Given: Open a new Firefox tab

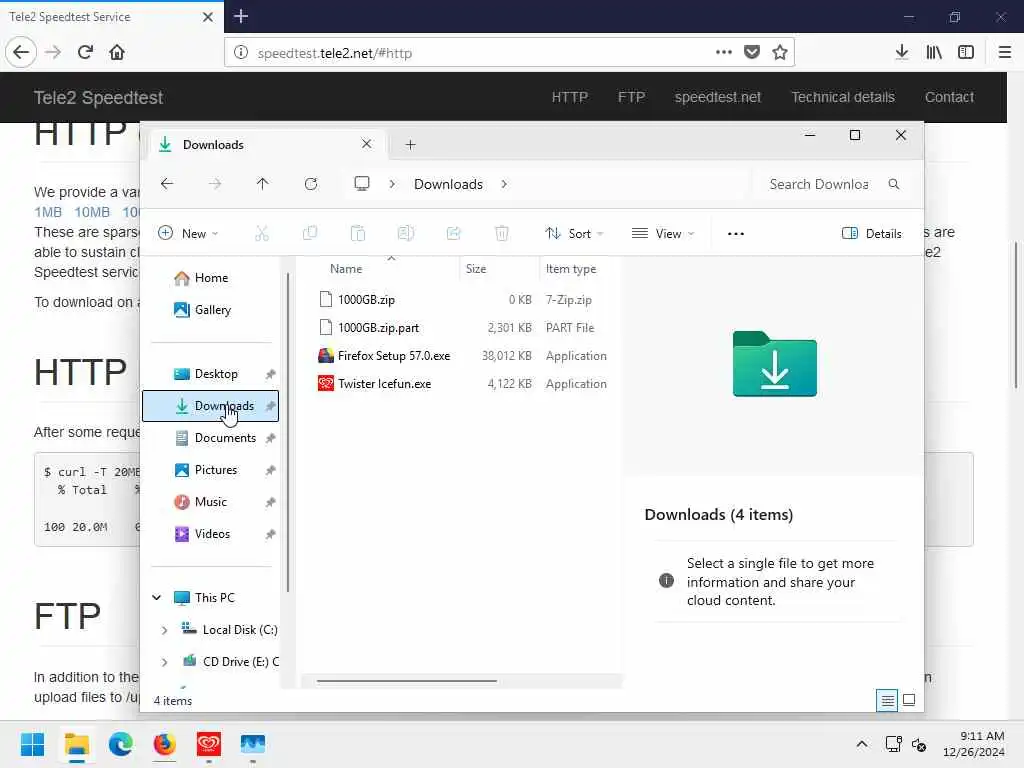Looking at the screenshot, I should click(241, 16).
